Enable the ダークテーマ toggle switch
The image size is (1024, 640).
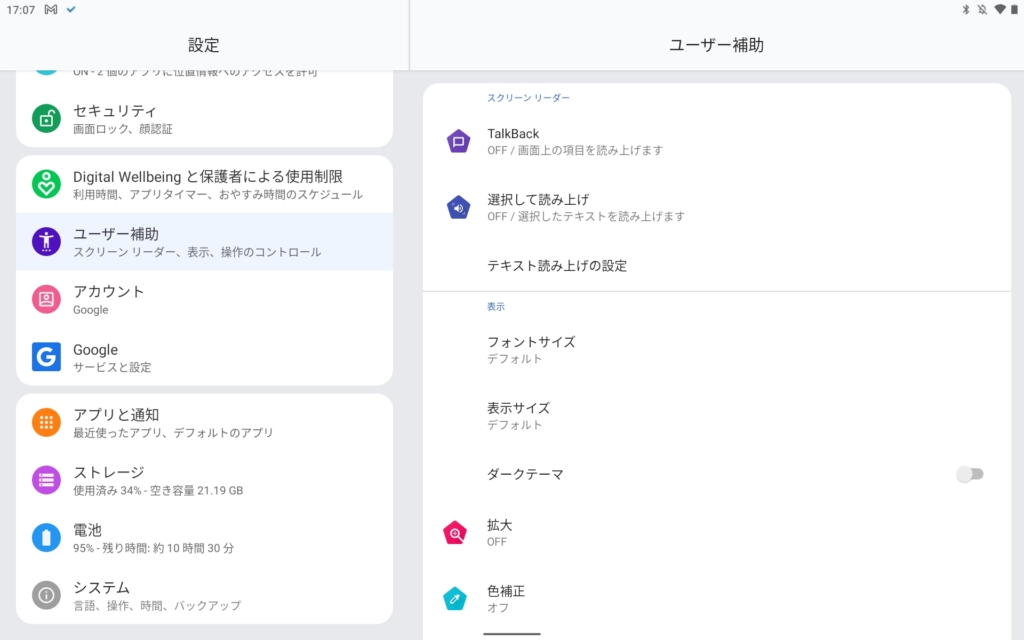969,474
